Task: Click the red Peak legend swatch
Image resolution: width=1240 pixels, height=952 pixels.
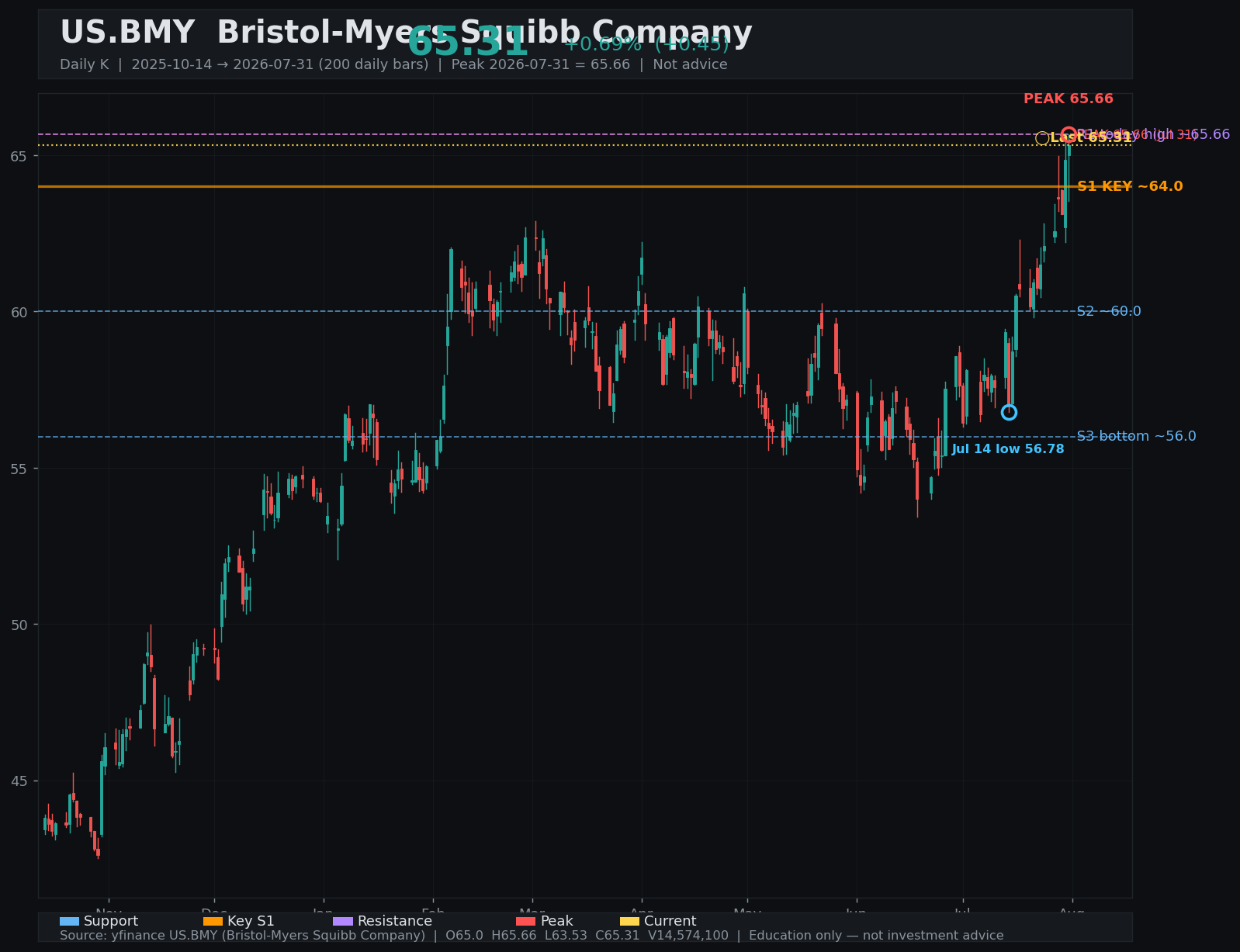Action: pos(525,921)
